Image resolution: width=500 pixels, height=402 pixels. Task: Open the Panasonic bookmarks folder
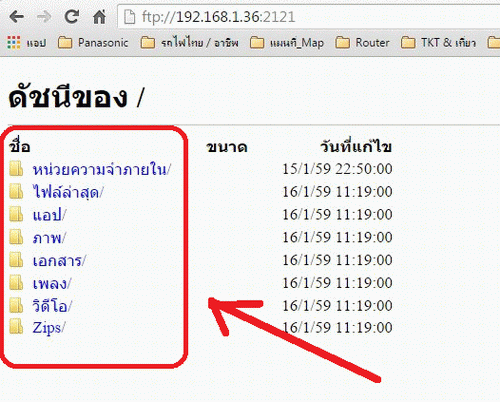(93, 43)
